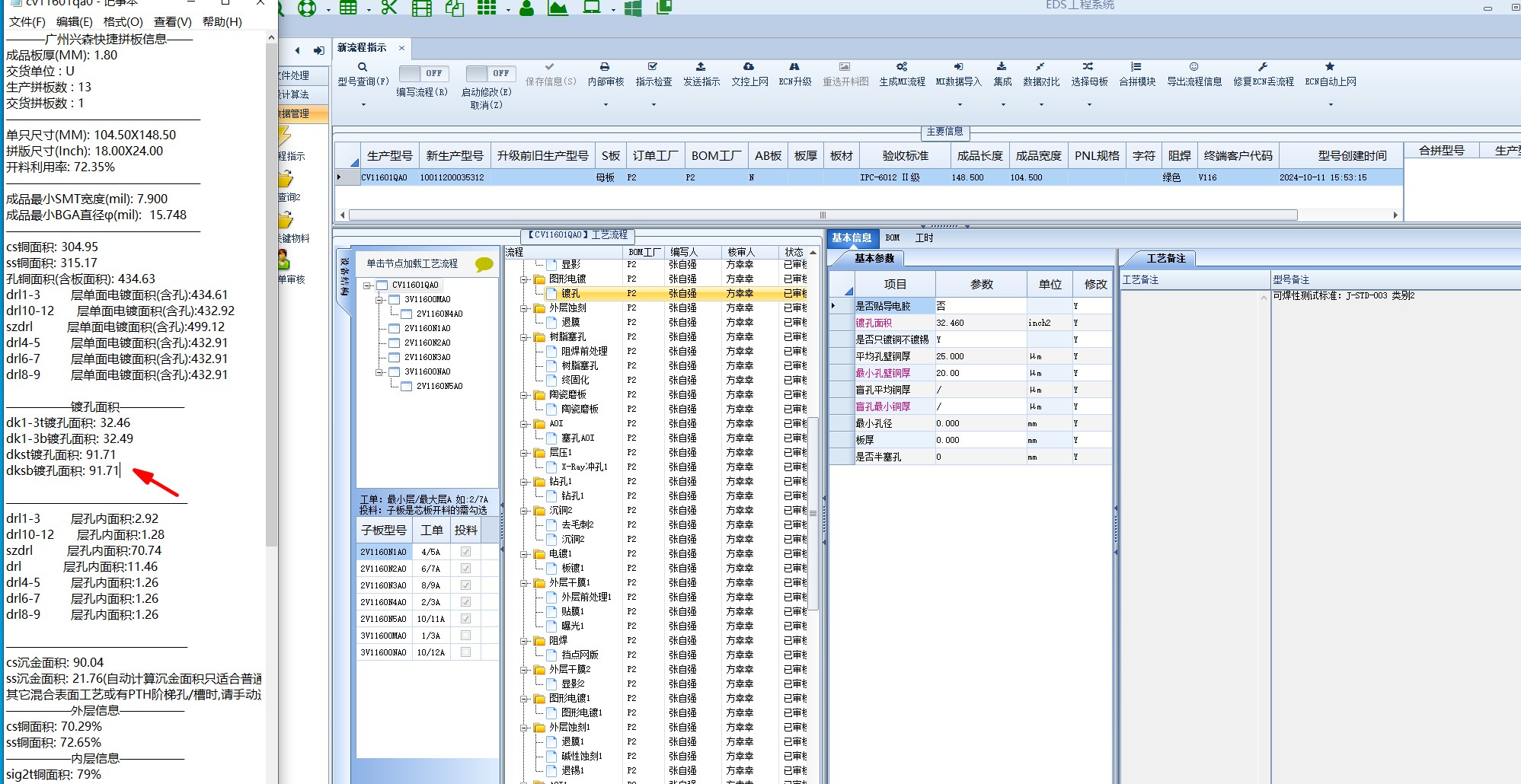Toggle 投料 checkbox for 2V1160N2A0
Screen dimensions: 1521x784
465,569
